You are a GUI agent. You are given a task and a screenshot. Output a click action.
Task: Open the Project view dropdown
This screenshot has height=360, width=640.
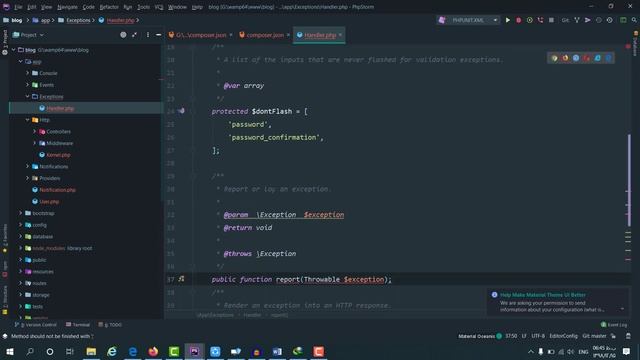28,35
